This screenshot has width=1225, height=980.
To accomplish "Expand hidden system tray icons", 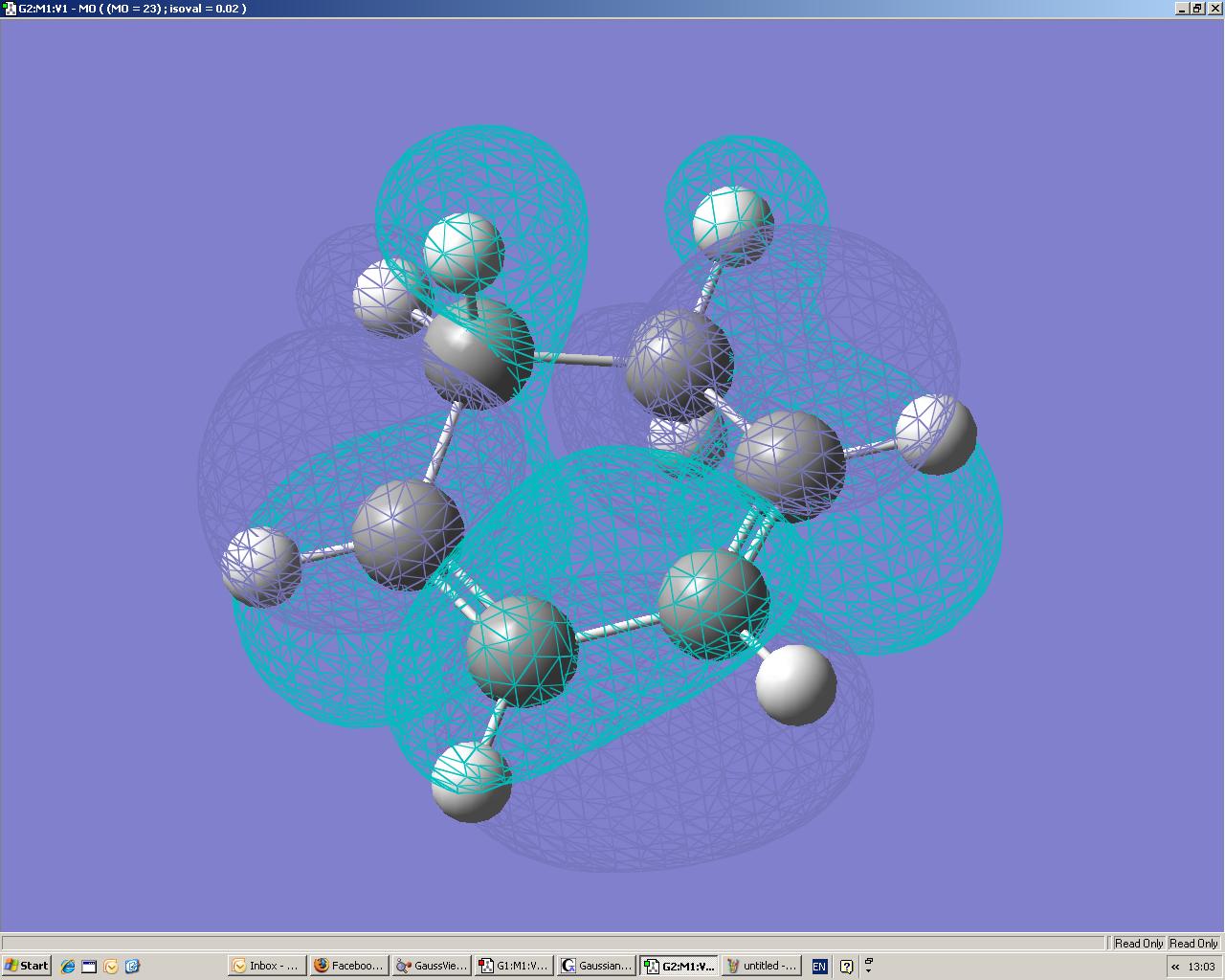I will point(1175,967).
